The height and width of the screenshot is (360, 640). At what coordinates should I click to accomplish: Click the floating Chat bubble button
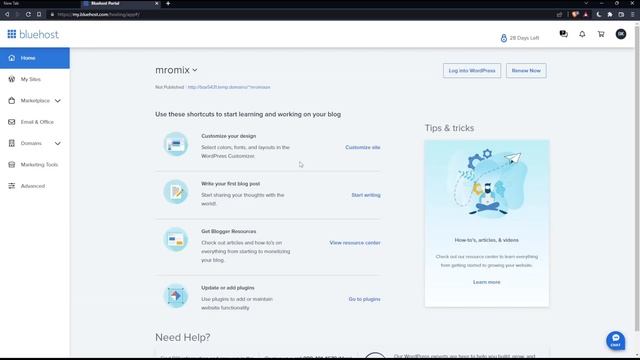616,340
